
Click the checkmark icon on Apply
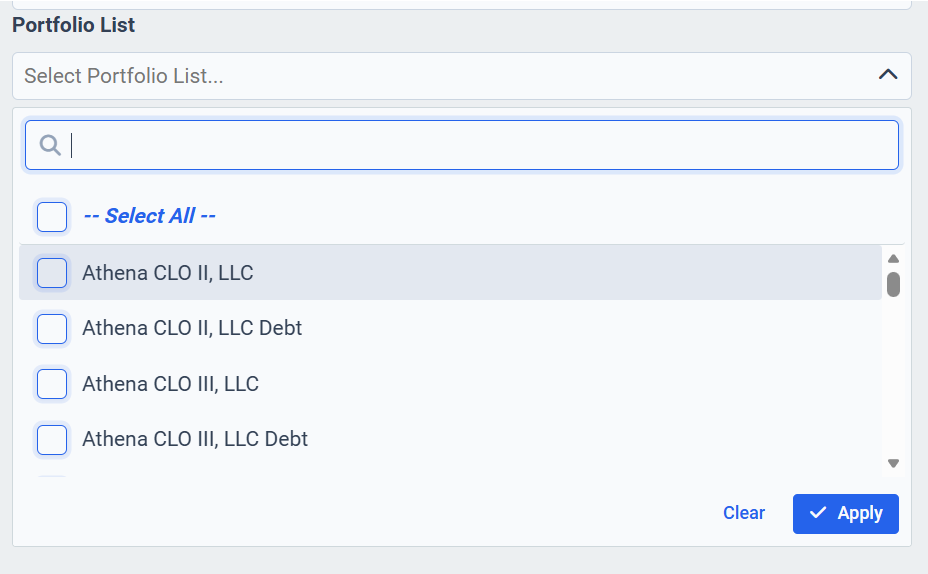818,513
